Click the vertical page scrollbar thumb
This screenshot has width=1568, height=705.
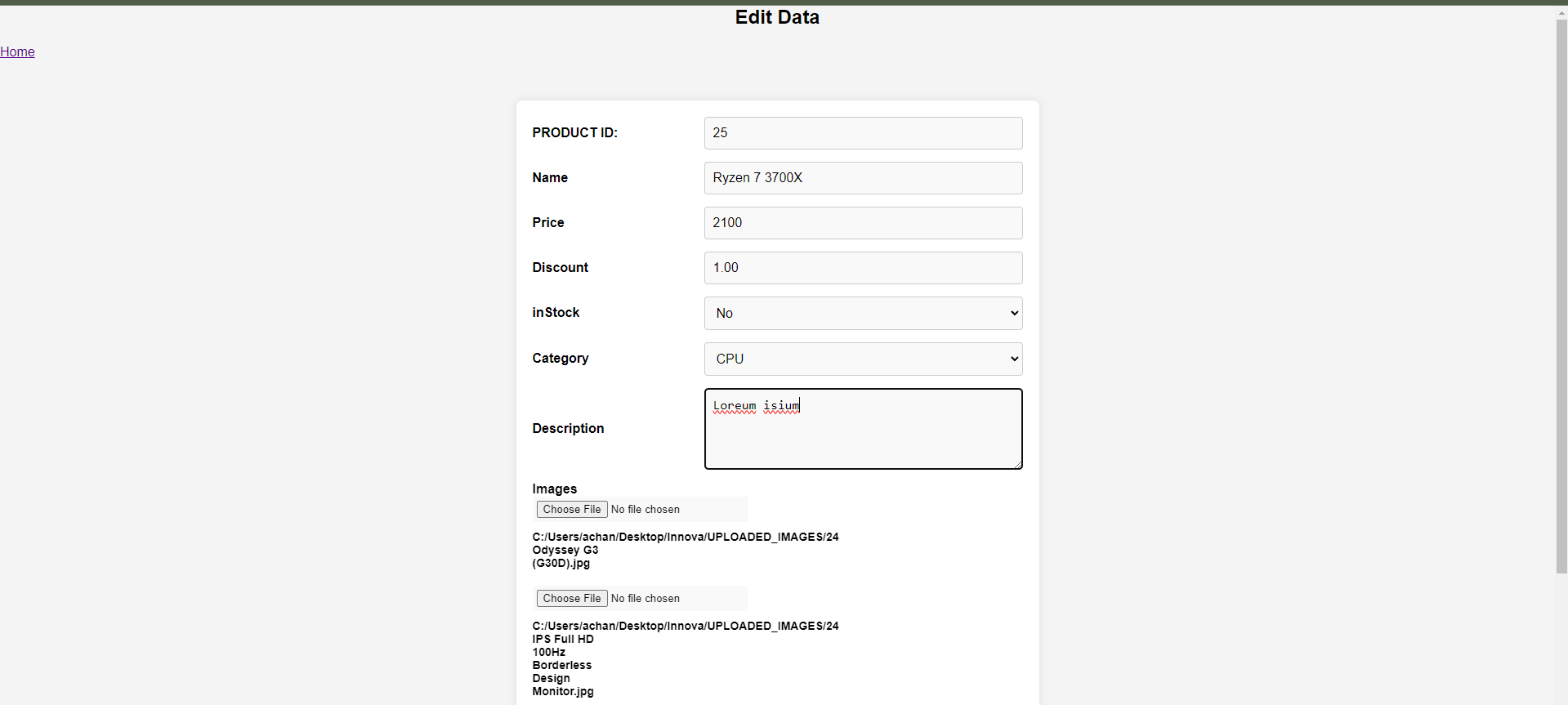(x=1561, y=294)
